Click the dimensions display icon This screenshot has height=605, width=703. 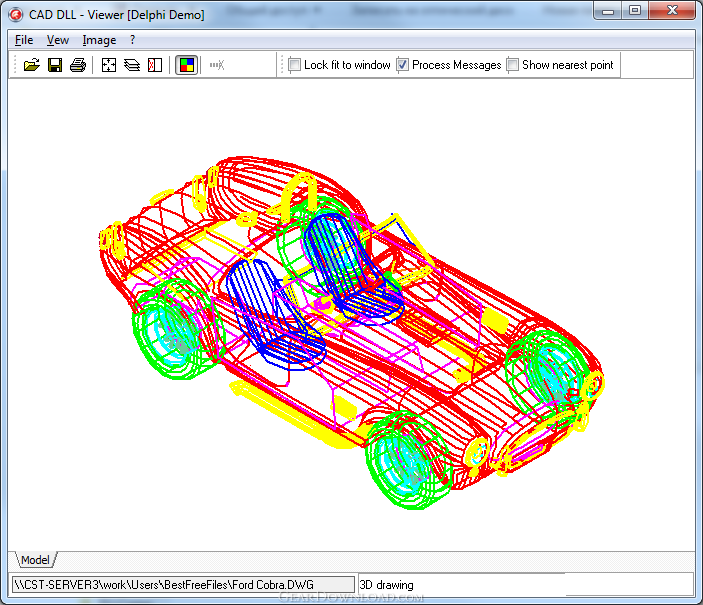217,65
